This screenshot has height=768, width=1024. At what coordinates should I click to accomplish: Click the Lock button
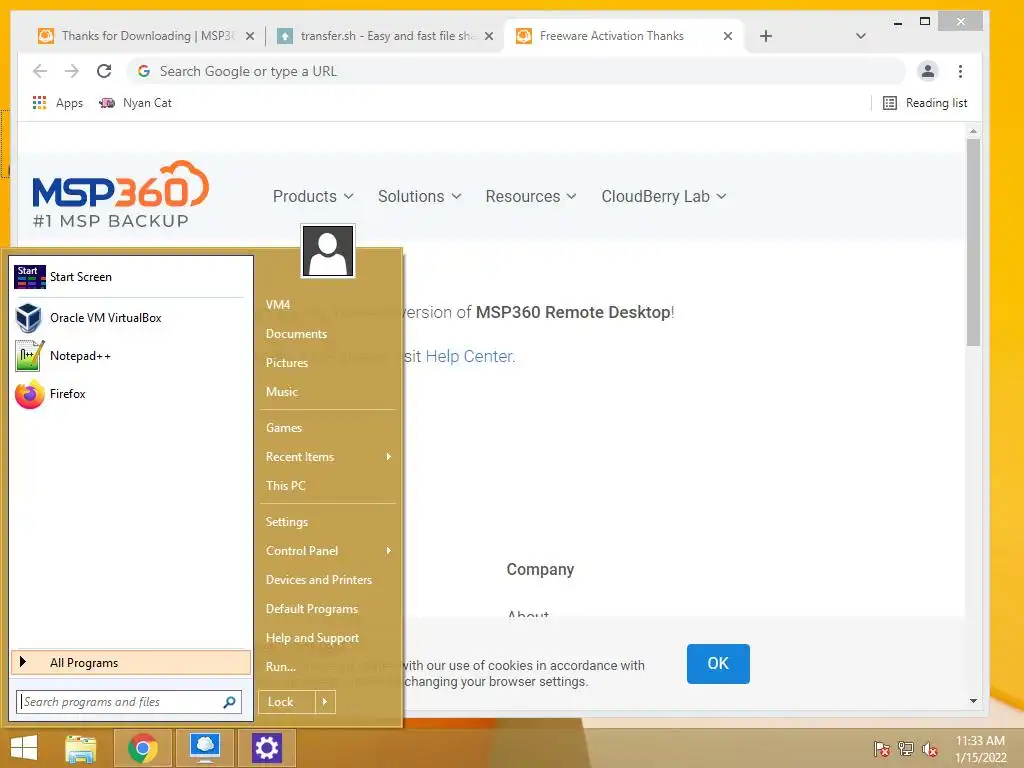point(287,702)
